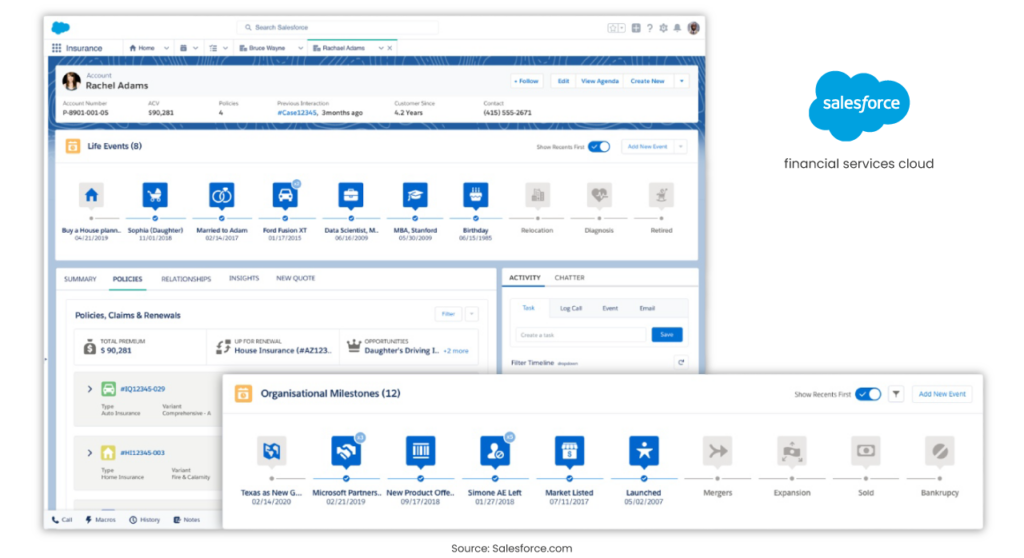
Task: Click the Market Listed milestone icon
Action: click(569, 451)
